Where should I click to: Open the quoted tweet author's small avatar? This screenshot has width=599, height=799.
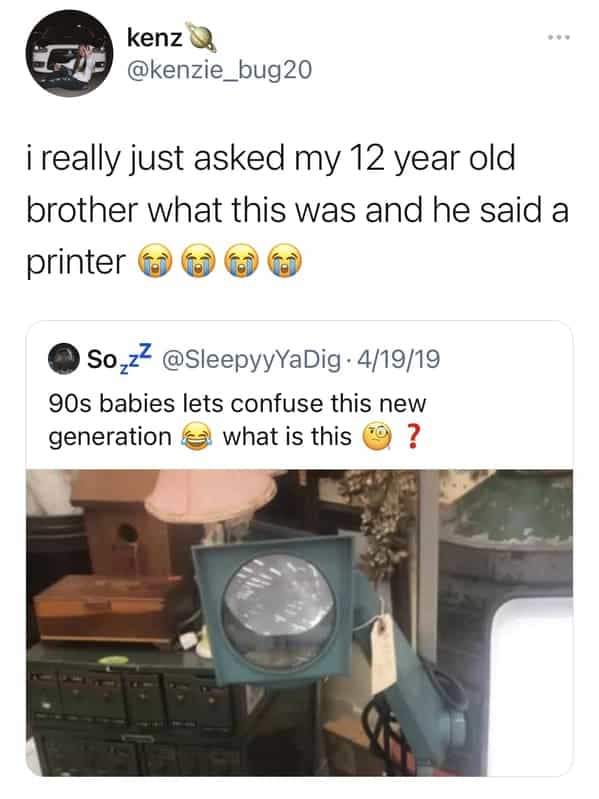coord(63,359)
